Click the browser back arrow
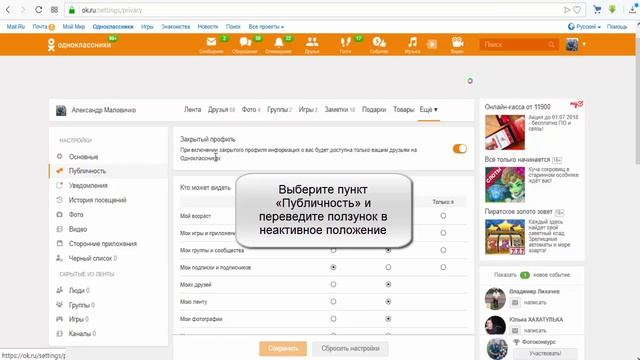 (x=8, y=10)
